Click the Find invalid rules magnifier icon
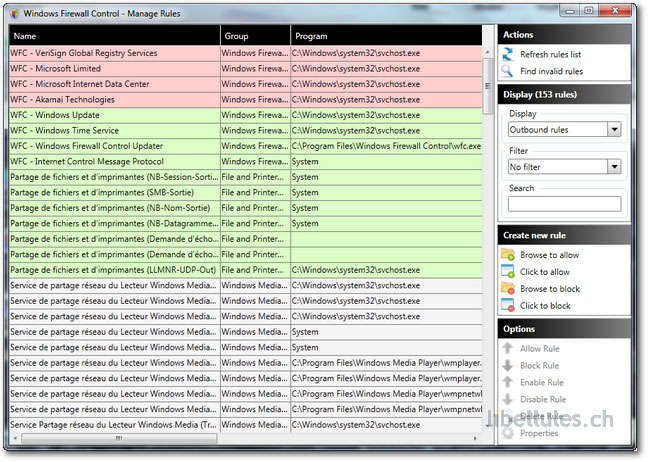648x462 pixels. 507,71
